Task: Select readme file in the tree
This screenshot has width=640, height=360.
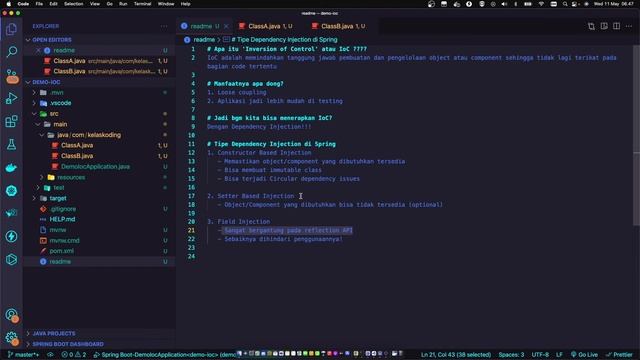Action: 60,262
